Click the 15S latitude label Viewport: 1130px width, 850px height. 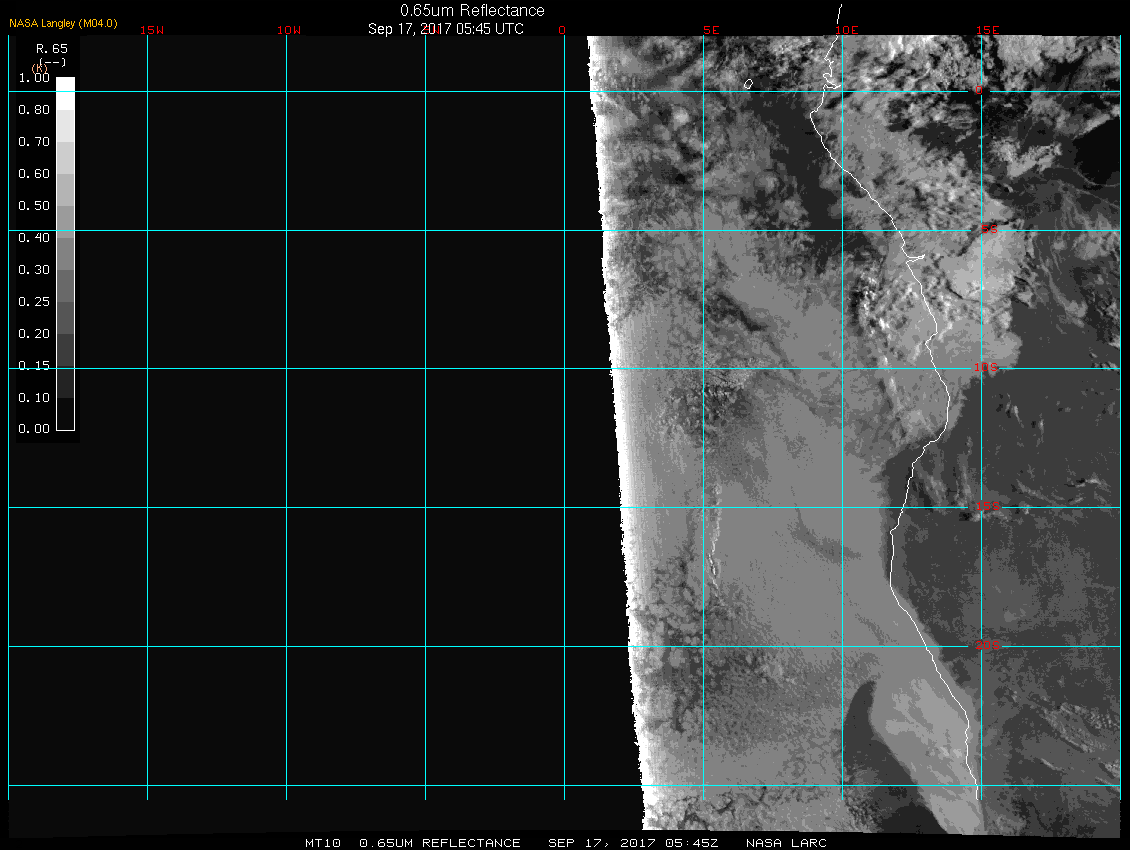point(987,506)
